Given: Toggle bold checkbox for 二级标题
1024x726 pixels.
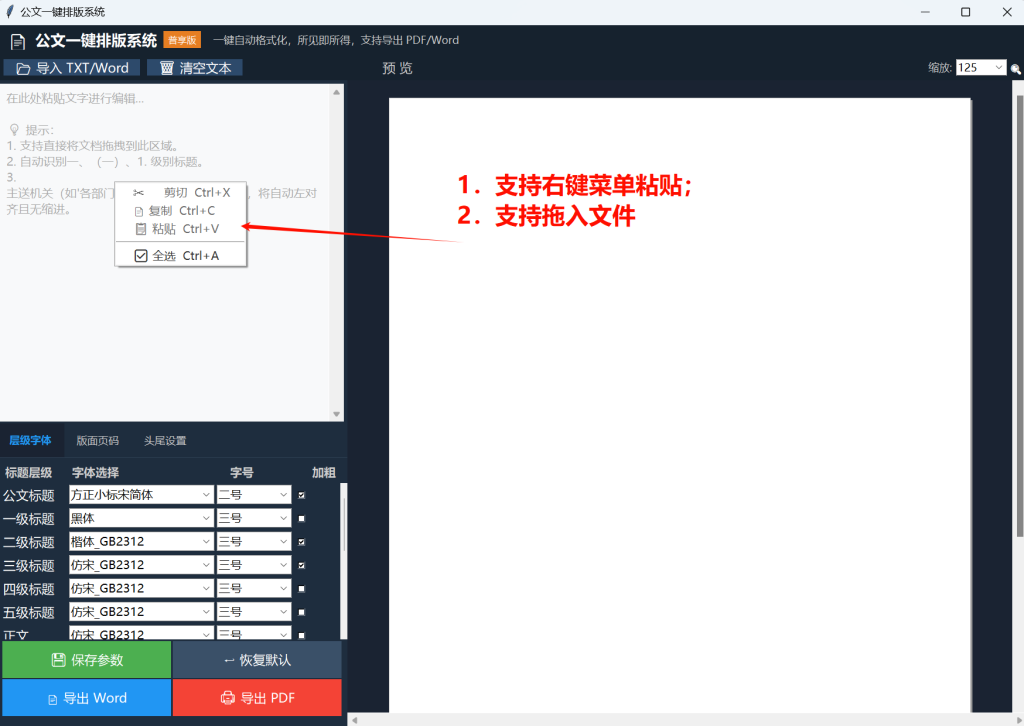Looking at the screenshot, I should pyautogui.click(x=302, y=542).
